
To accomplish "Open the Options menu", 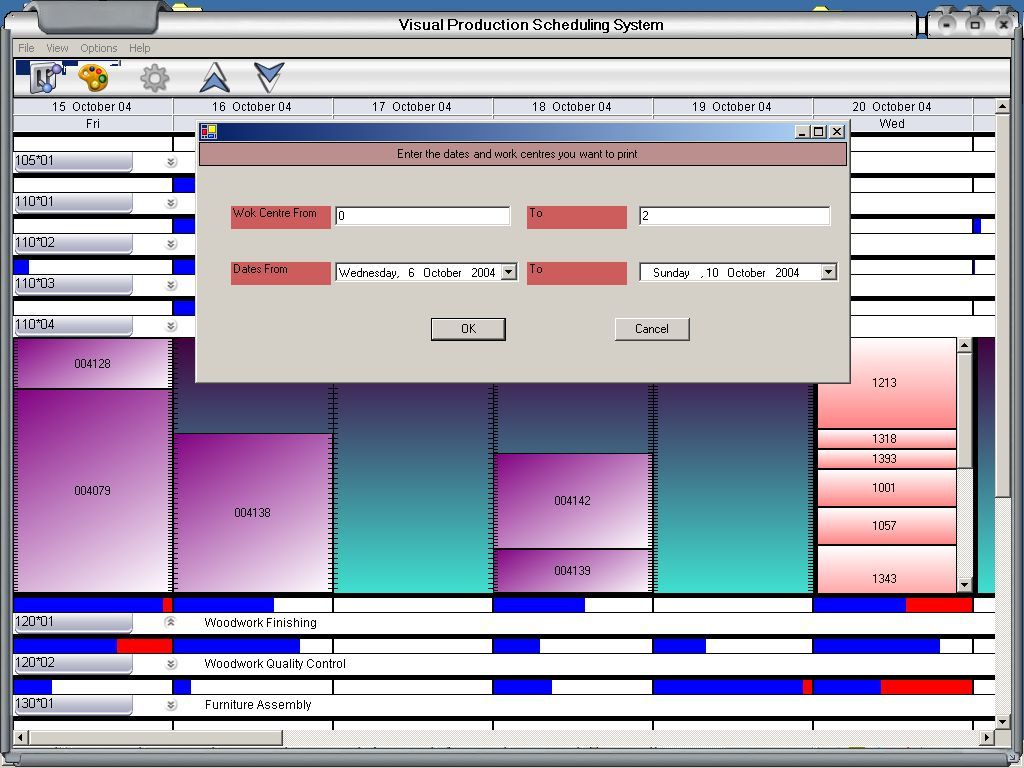I will (x=99, y=48).
